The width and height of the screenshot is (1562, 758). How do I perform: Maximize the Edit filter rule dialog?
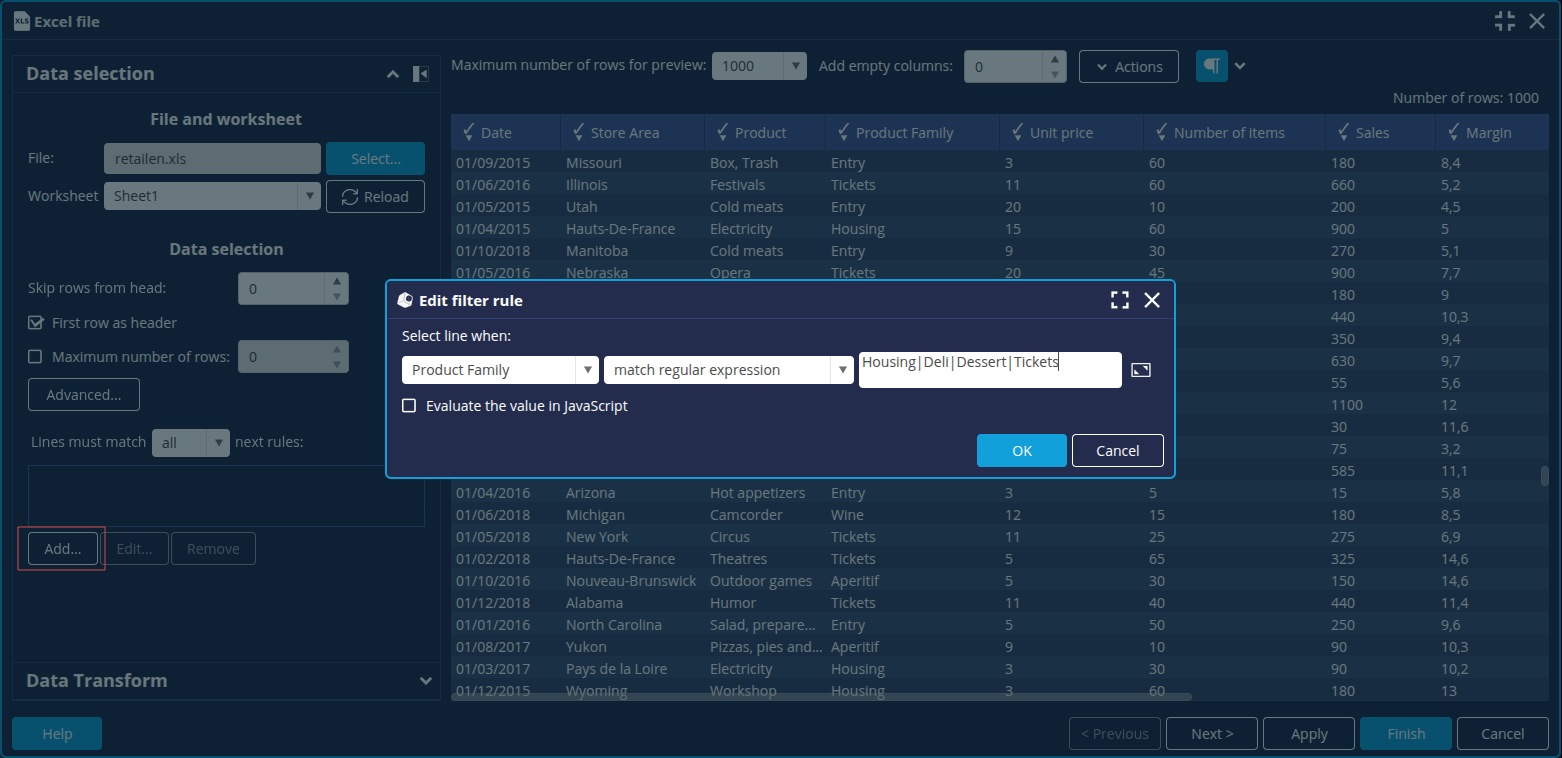(x=1120, y=300)
